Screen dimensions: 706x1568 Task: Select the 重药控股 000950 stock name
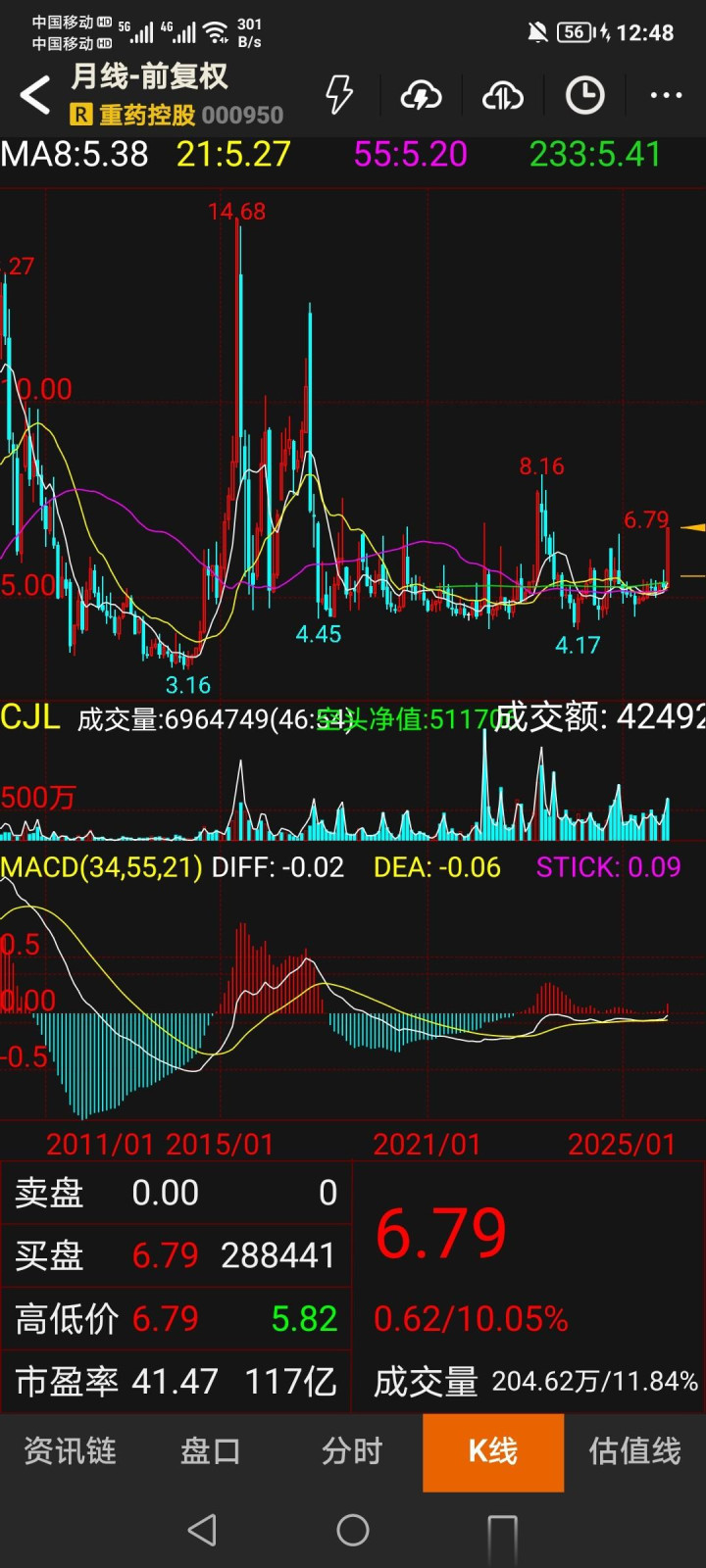(x=191, y=116)
